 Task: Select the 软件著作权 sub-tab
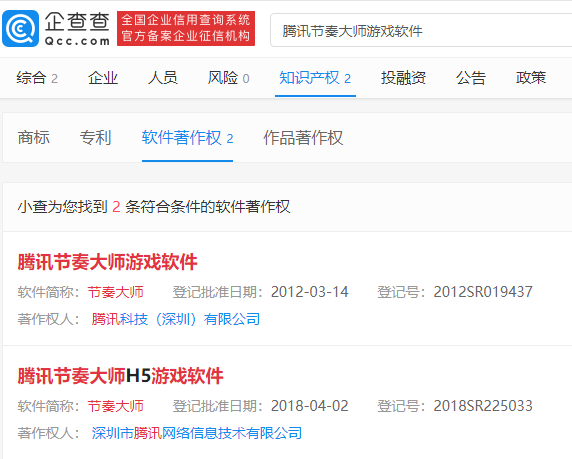pyautogui.click(x=188, y=138)
